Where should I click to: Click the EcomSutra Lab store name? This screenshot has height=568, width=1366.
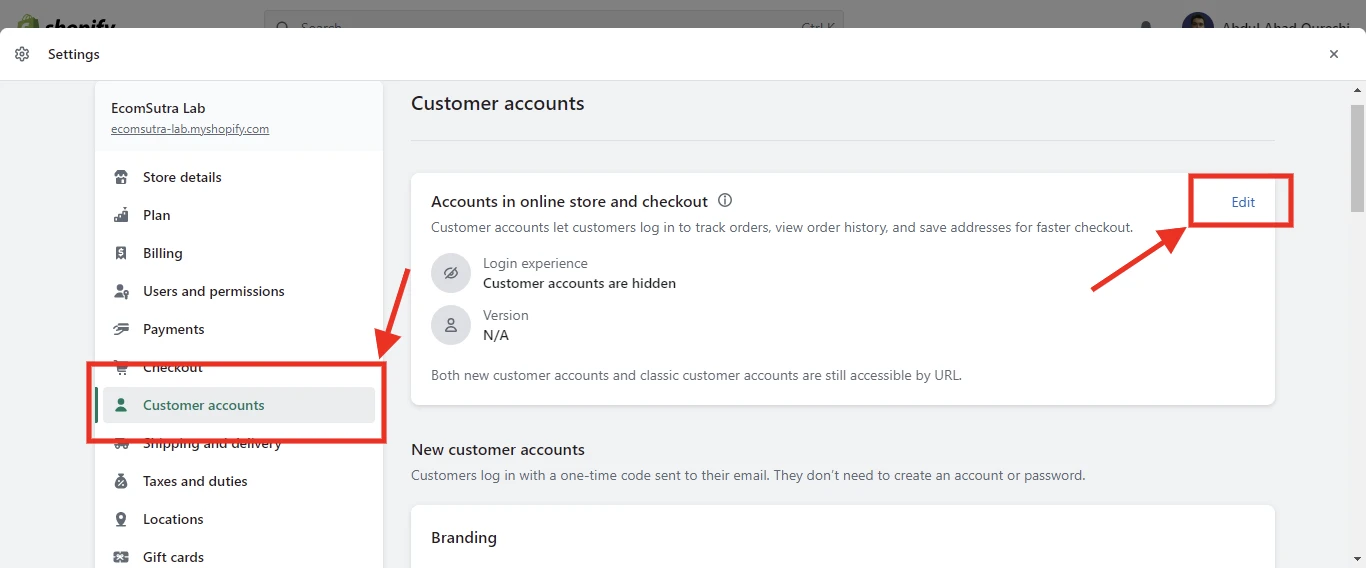point(158,108)
